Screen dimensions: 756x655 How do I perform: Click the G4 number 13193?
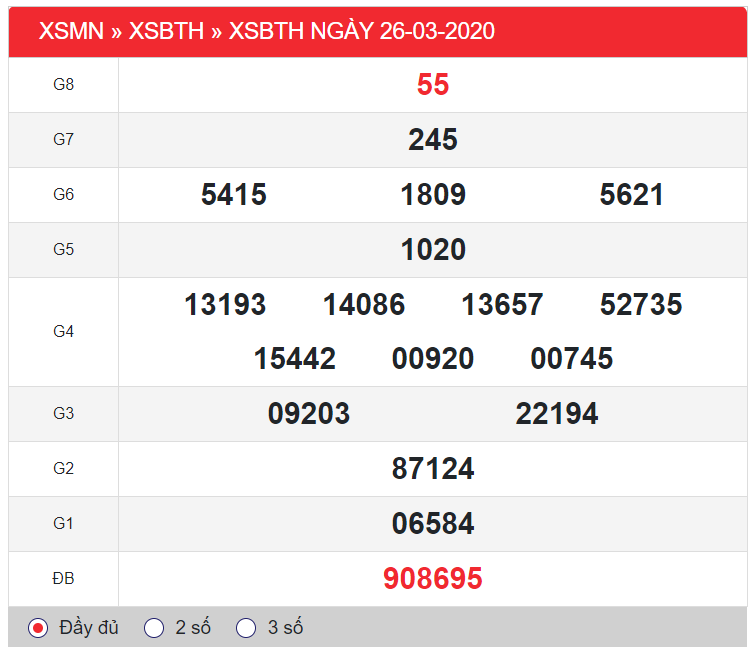pyautogui.click(x=225, y=305)
